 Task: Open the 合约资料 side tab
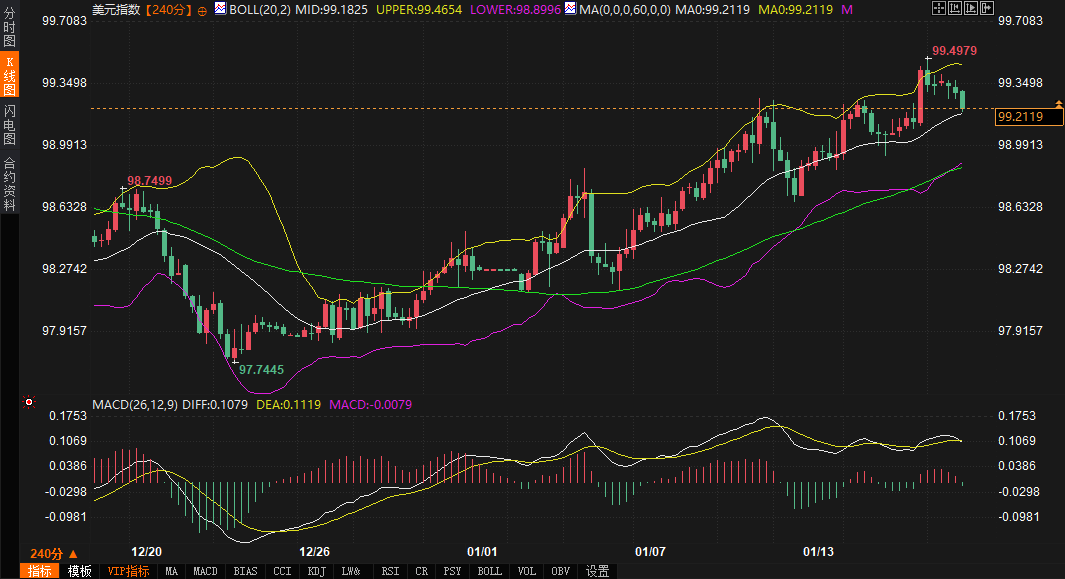[9, 184]
